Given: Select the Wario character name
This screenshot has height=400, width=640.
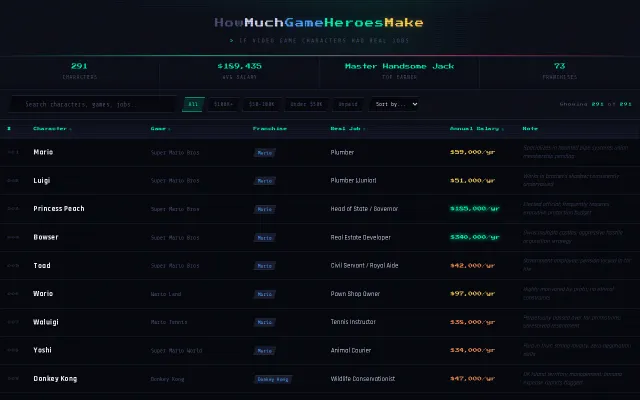Looking at the screenshot, I should point(43,293).
